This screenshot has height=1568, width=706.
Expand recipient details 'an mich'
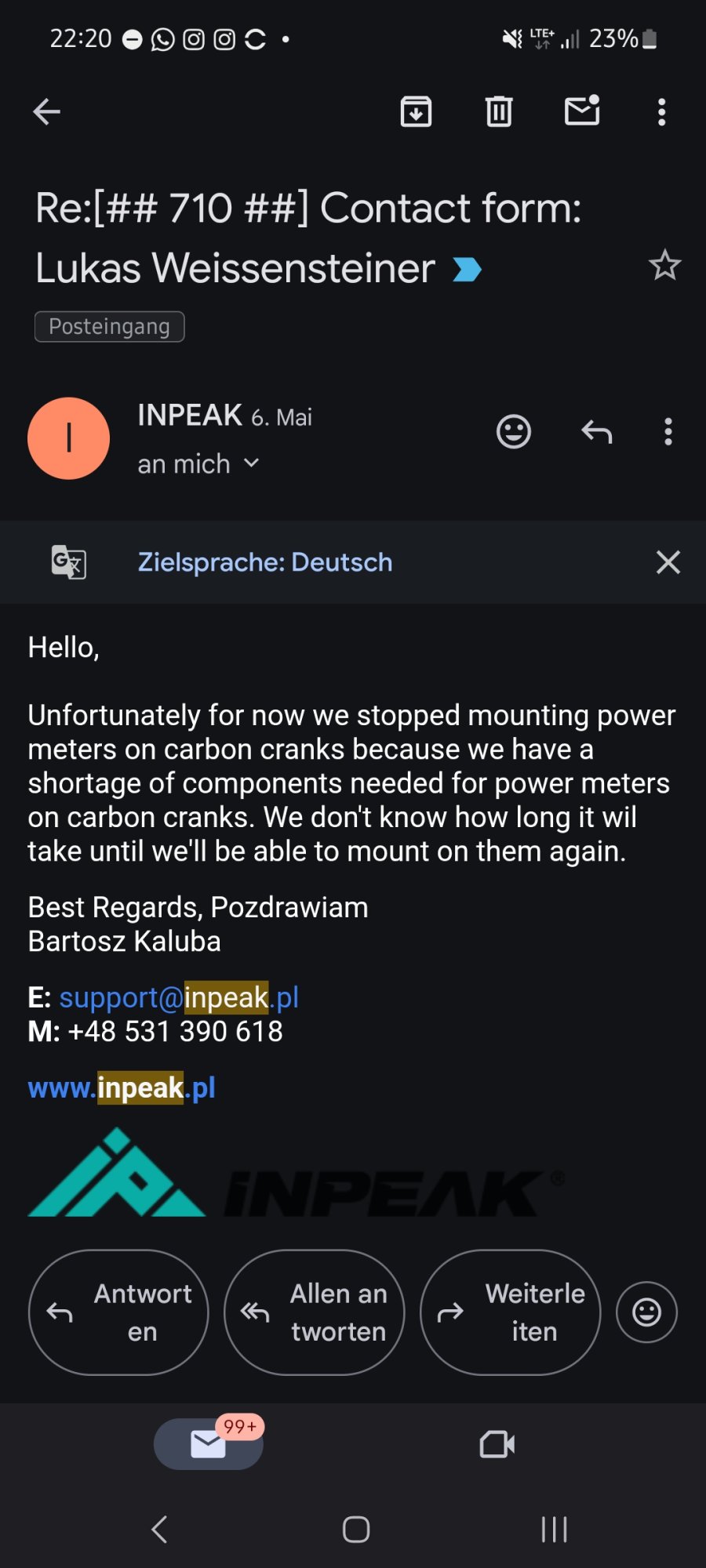(x=198, y=464)
